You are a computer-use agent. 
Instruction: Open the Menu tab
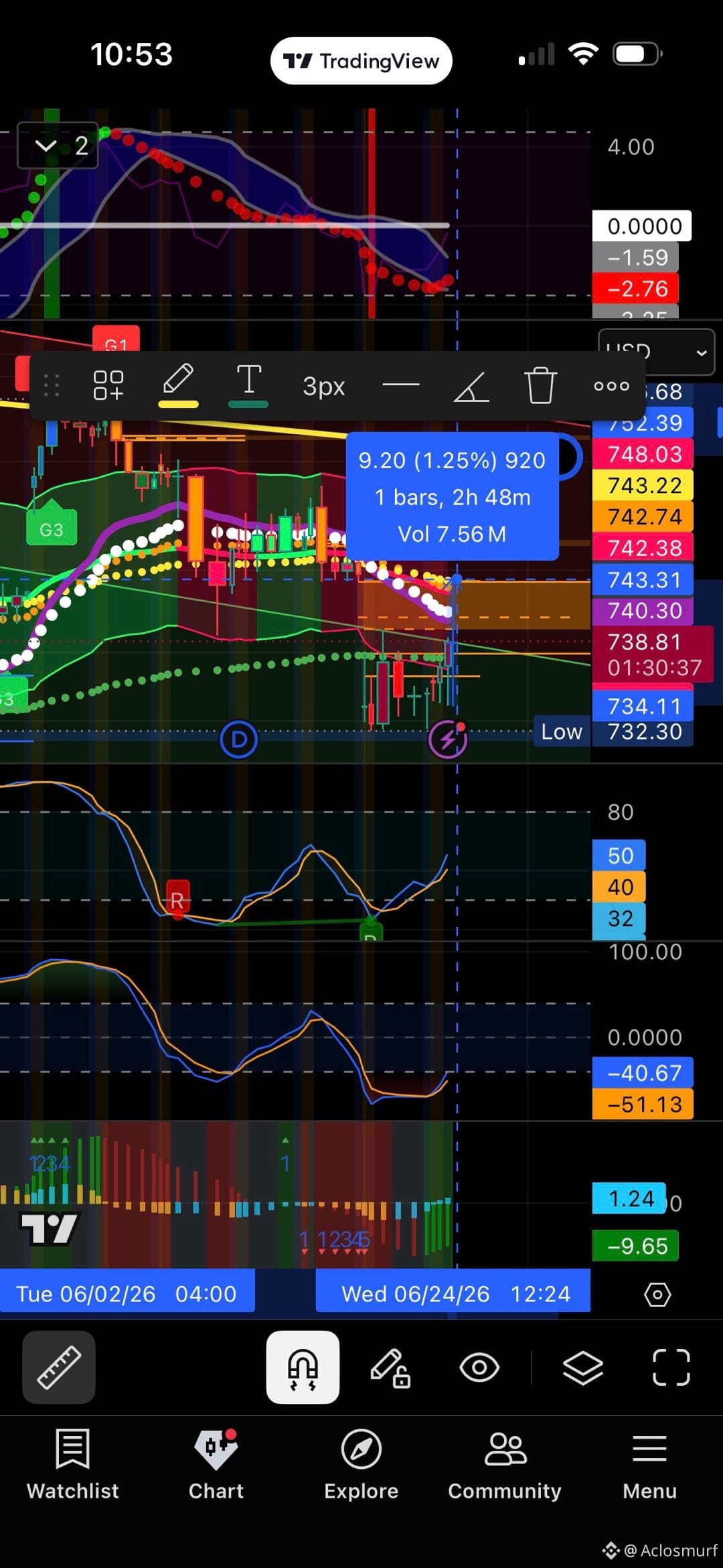point(649,1464)
